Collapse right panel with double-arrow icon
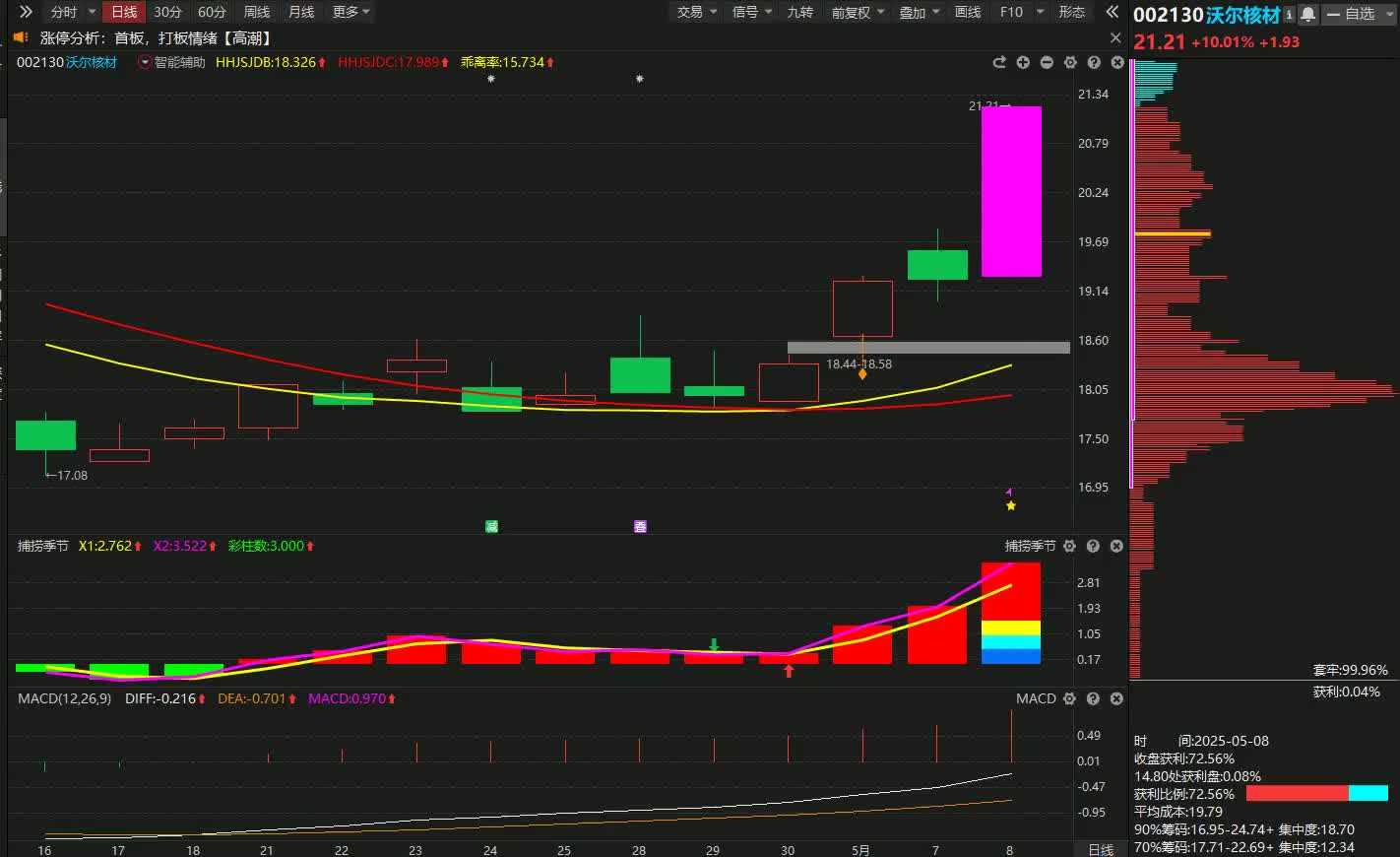The height and width of the screenshot is (857, 1400). point(1112,12)
